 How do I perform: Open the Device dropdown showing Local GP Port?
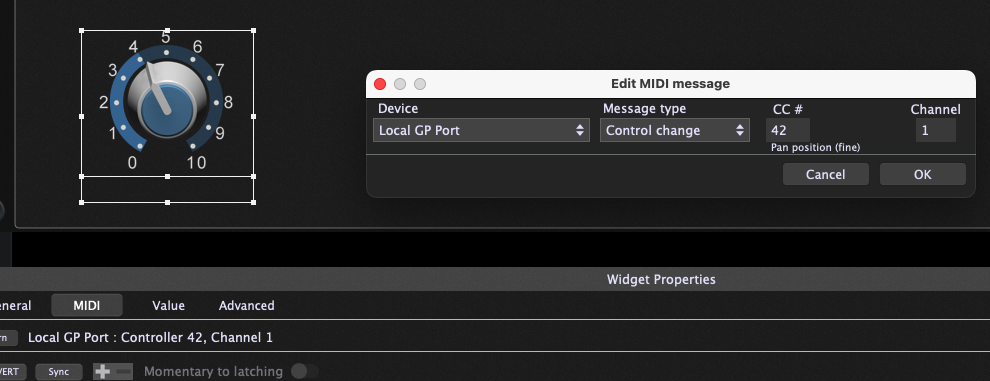click(481, 131)
